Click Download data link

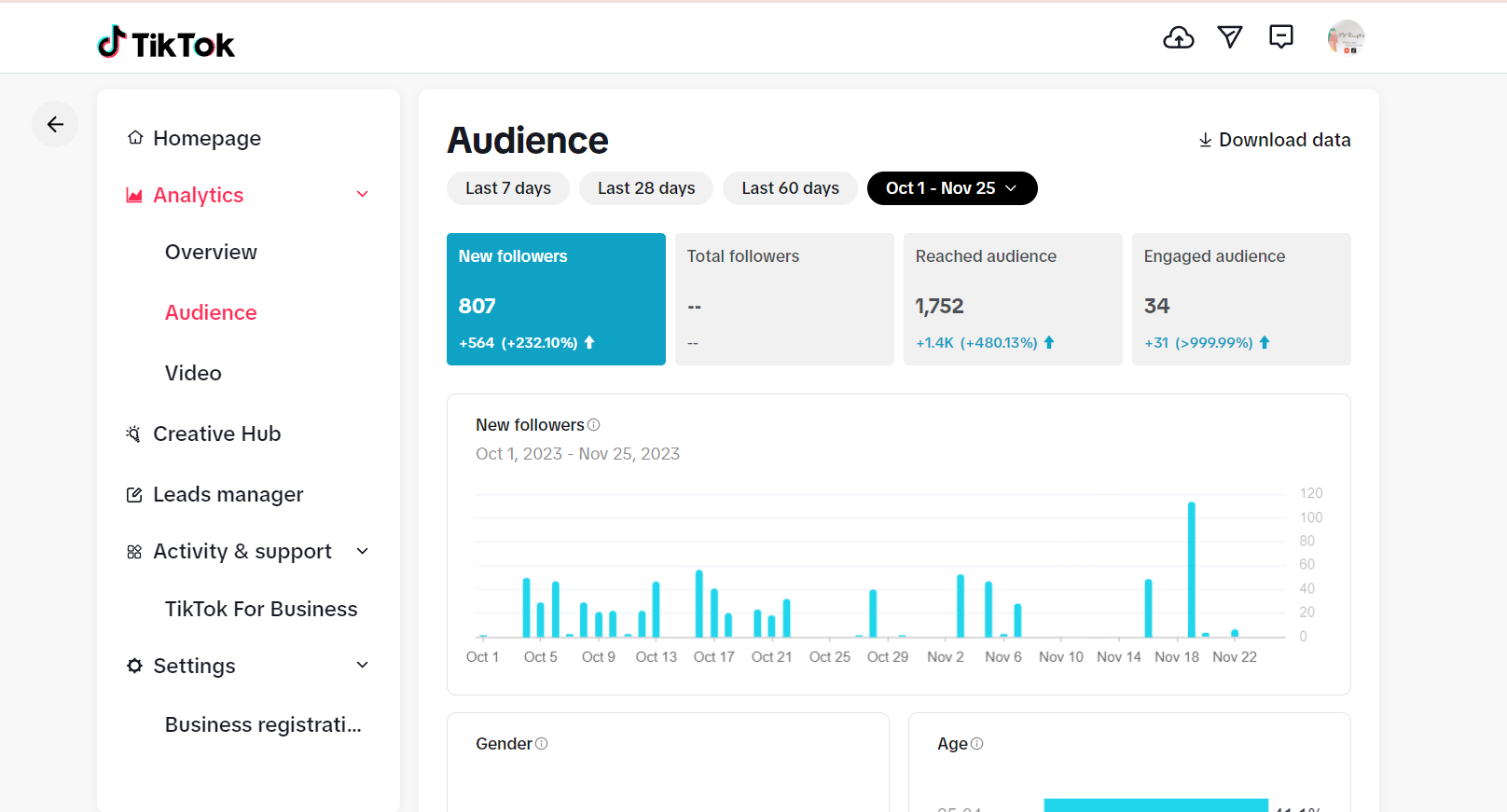pyautogui.click(x=1275, y=140)
